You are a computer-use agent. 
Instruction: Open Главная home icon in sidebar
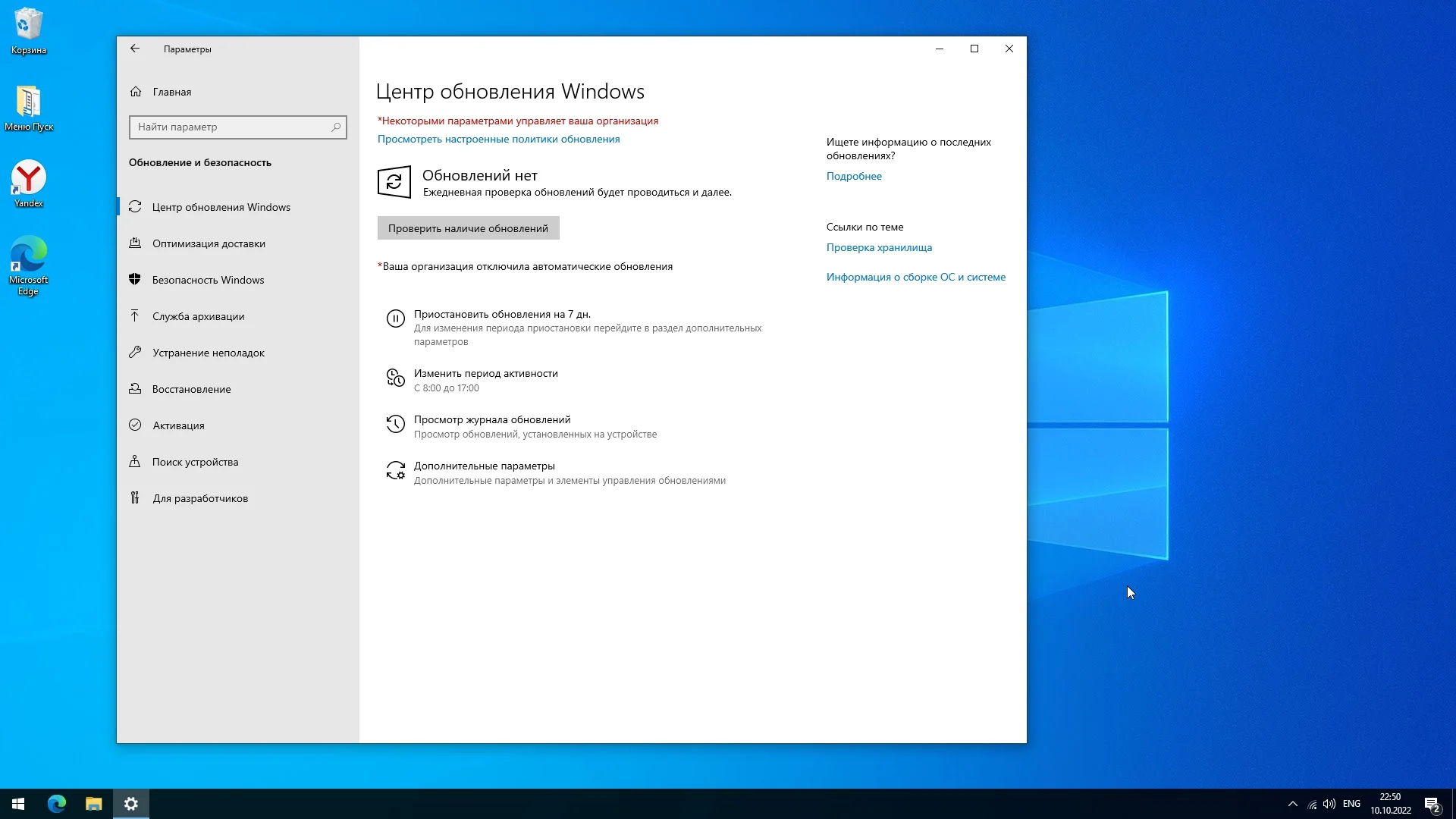point(136,92)
